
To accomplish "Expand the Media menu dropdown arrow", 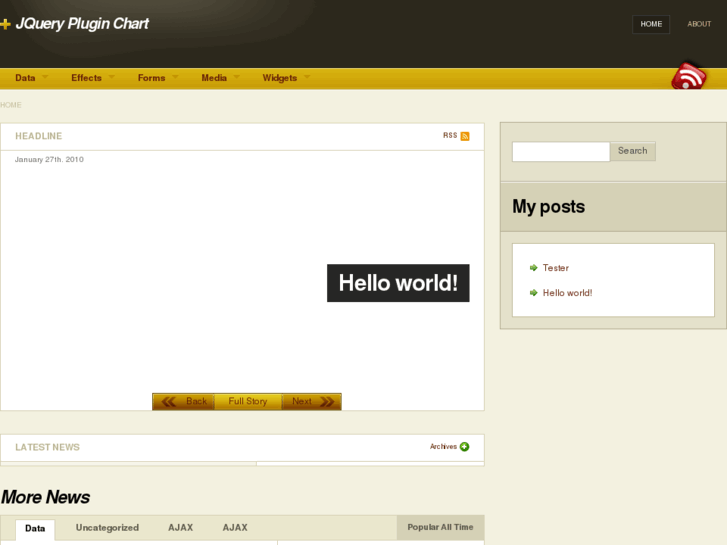I will click(x=236, y=77).
